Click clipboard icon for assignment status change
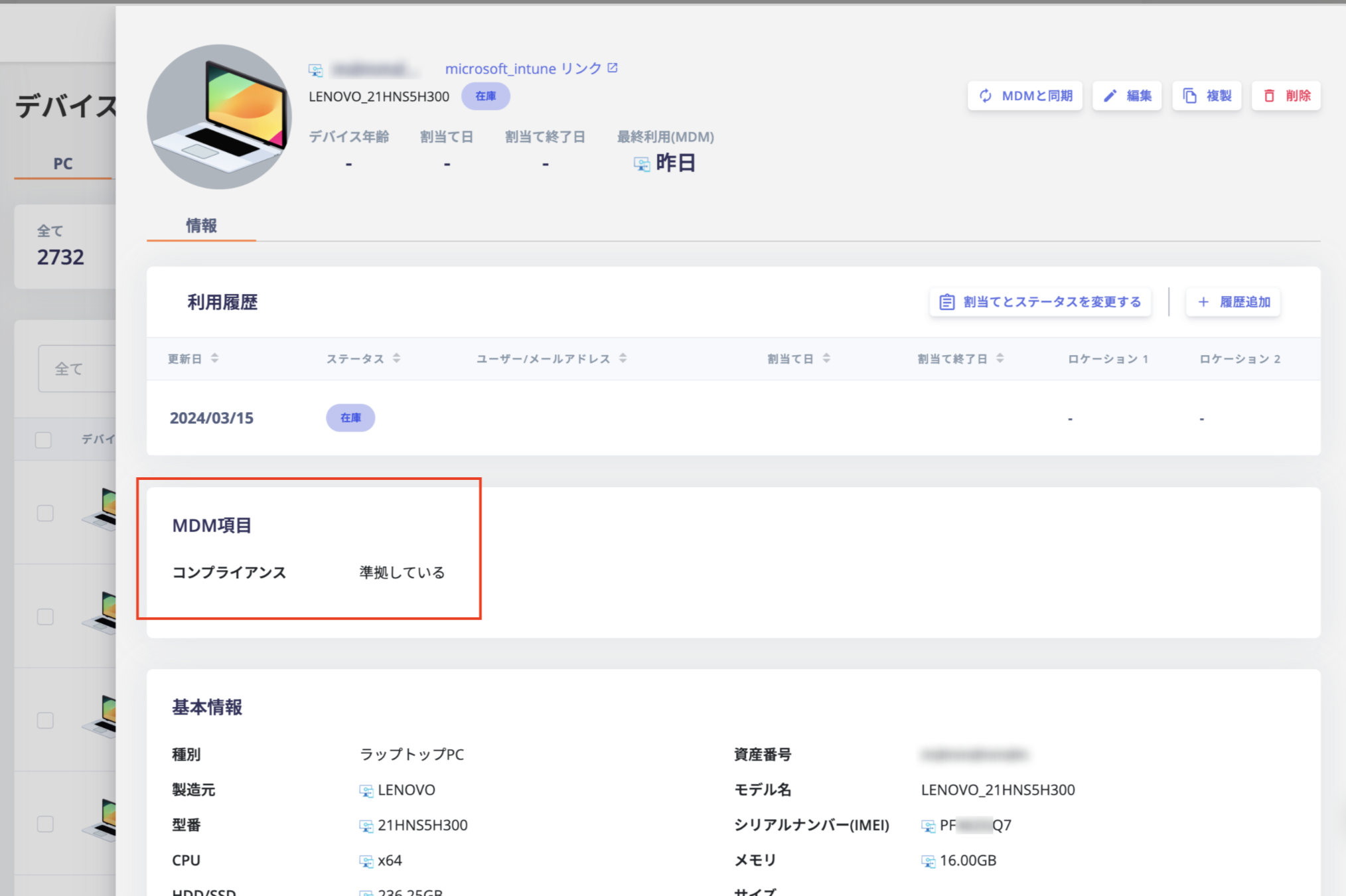The width and height of the screenshot is (1346, 896). pyautogui.click(x=946, y=302)
